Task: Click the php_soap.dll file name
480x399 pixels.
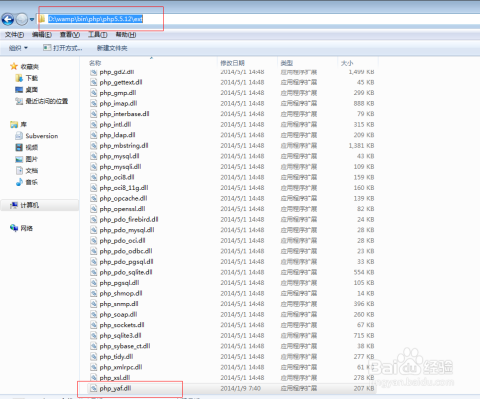Action: [x=118, y=315]
